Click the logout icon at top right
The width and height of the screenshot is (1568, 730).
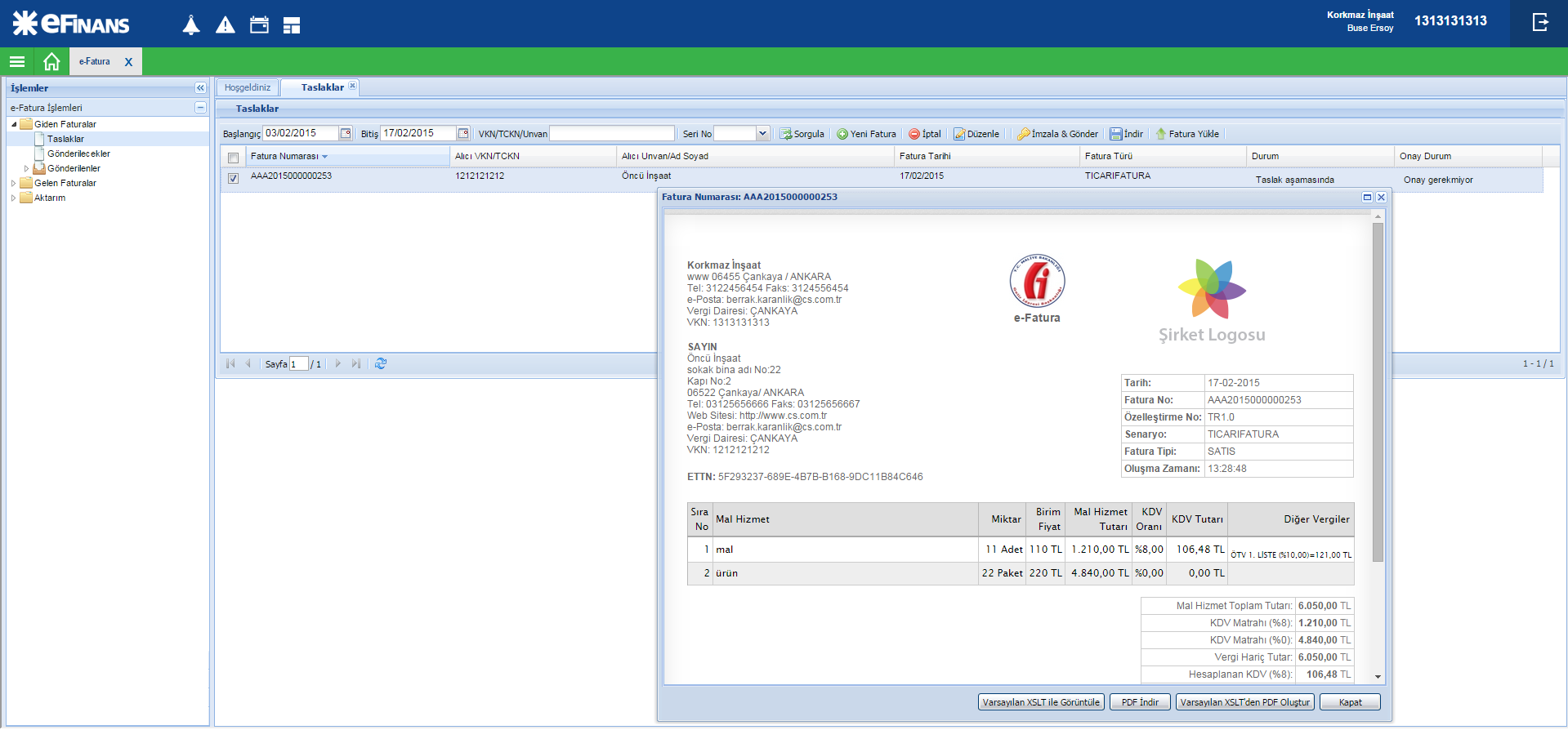(x=1540, y=22)
